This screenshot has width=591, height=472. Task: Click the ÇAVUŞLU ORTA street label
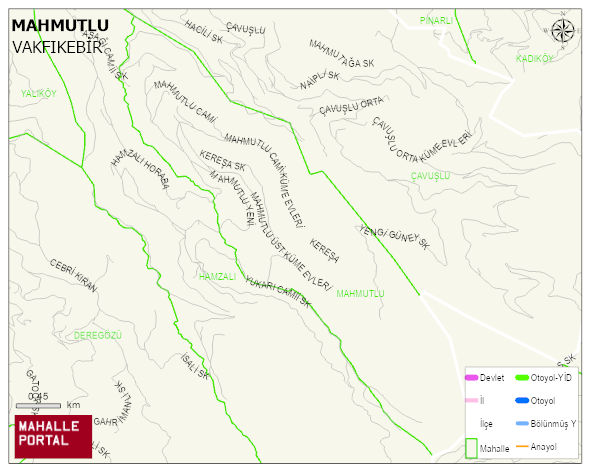352,105
